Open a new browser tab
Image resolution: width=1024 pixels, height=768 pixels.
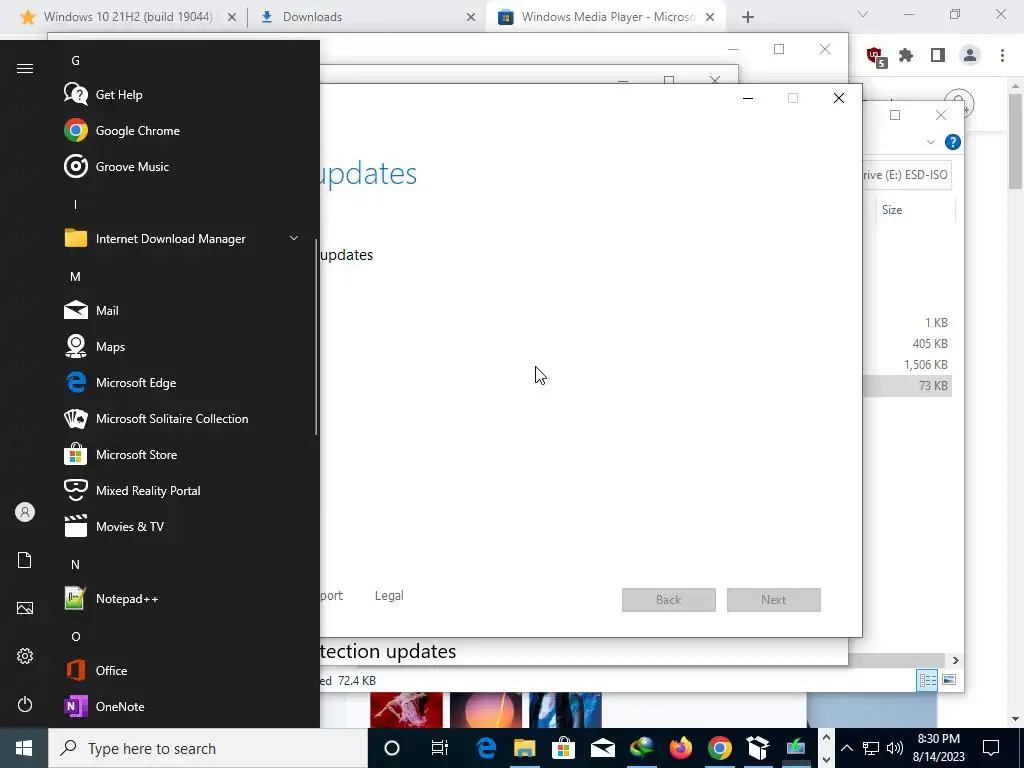[748, 18]
